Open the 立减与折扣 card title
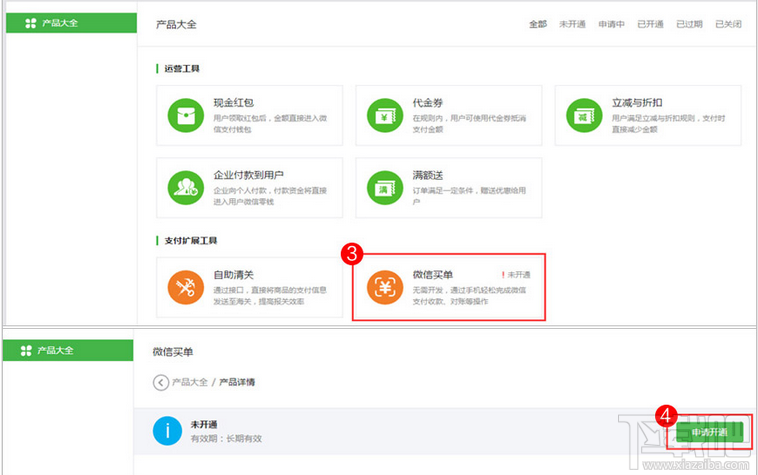 click(x=637, y=102)
